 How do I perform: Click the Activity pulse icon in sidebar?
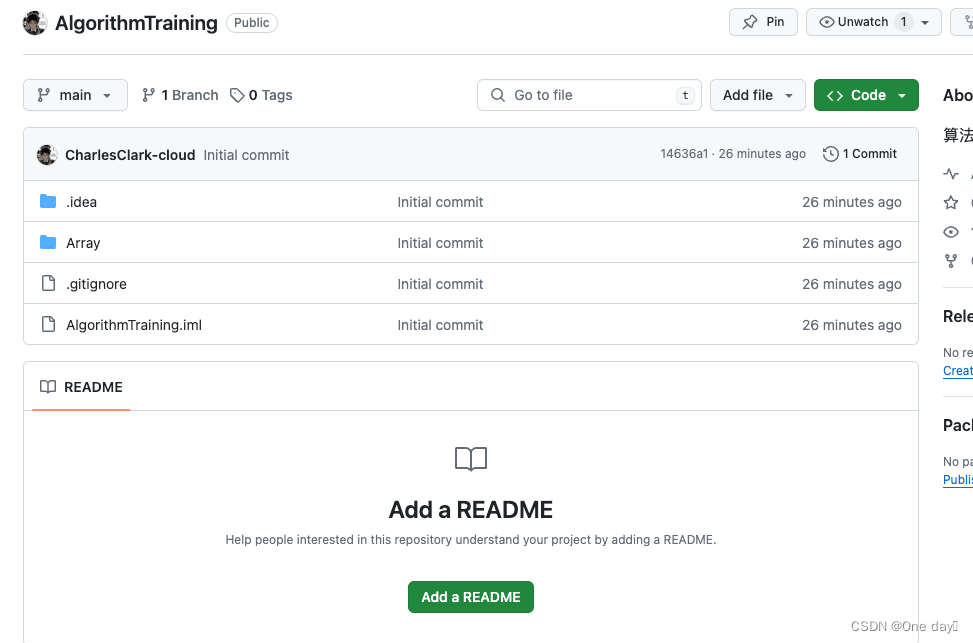click(951, 174)
